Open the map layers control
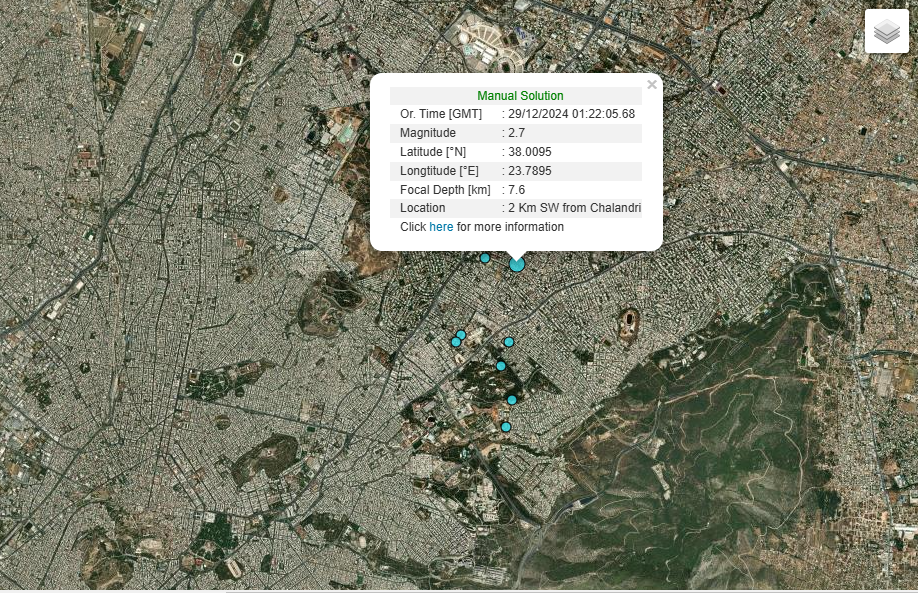Image resolution: width=918 pixels, height=593 pixels. click(886, 32)
